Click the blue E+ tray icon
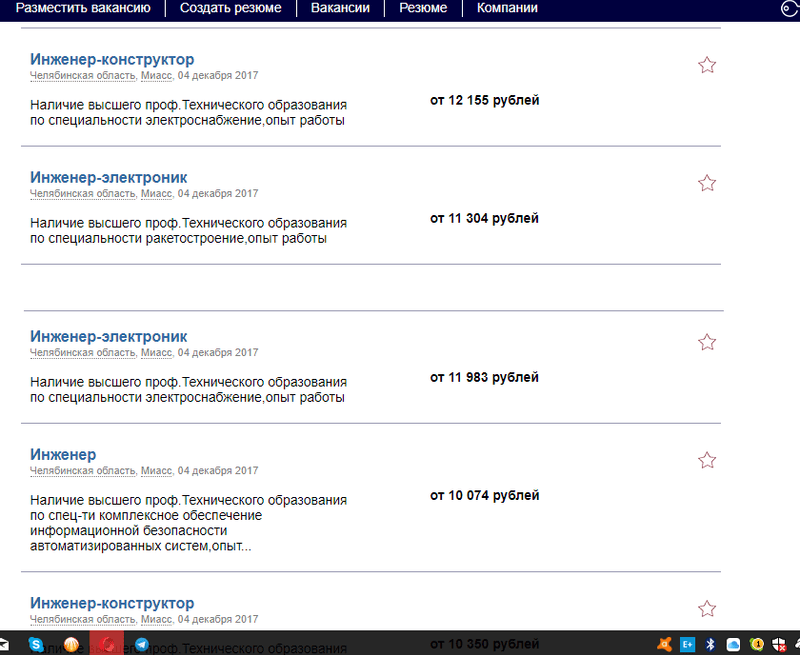The height and width of the screenshot is (655, 800). pos(687,645)
